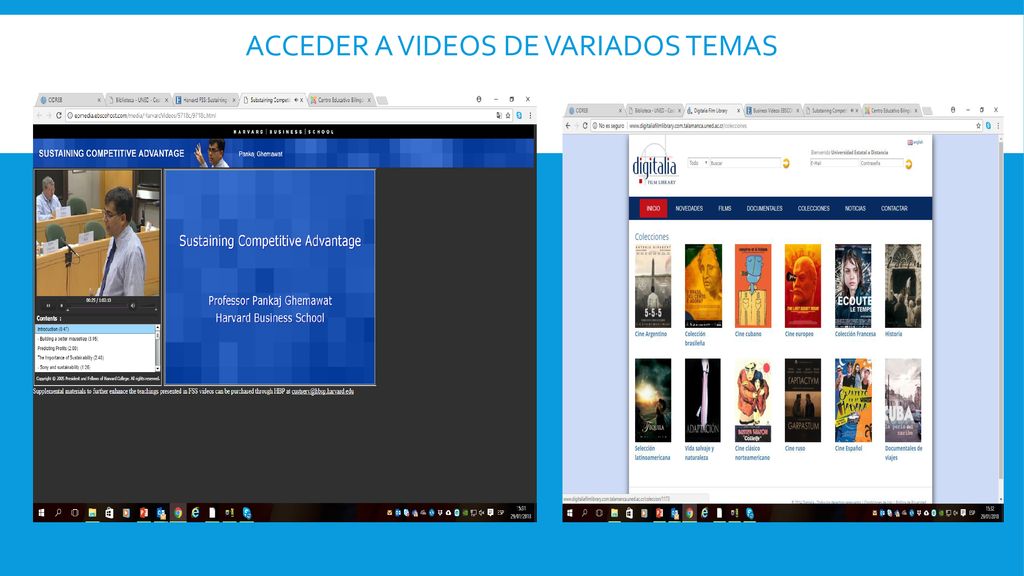Image resolution: width=1024 pixels, height=576 pixels.
Task: Launch Internet Explorer from right screenshot taskbar
Action: point(704,513)
